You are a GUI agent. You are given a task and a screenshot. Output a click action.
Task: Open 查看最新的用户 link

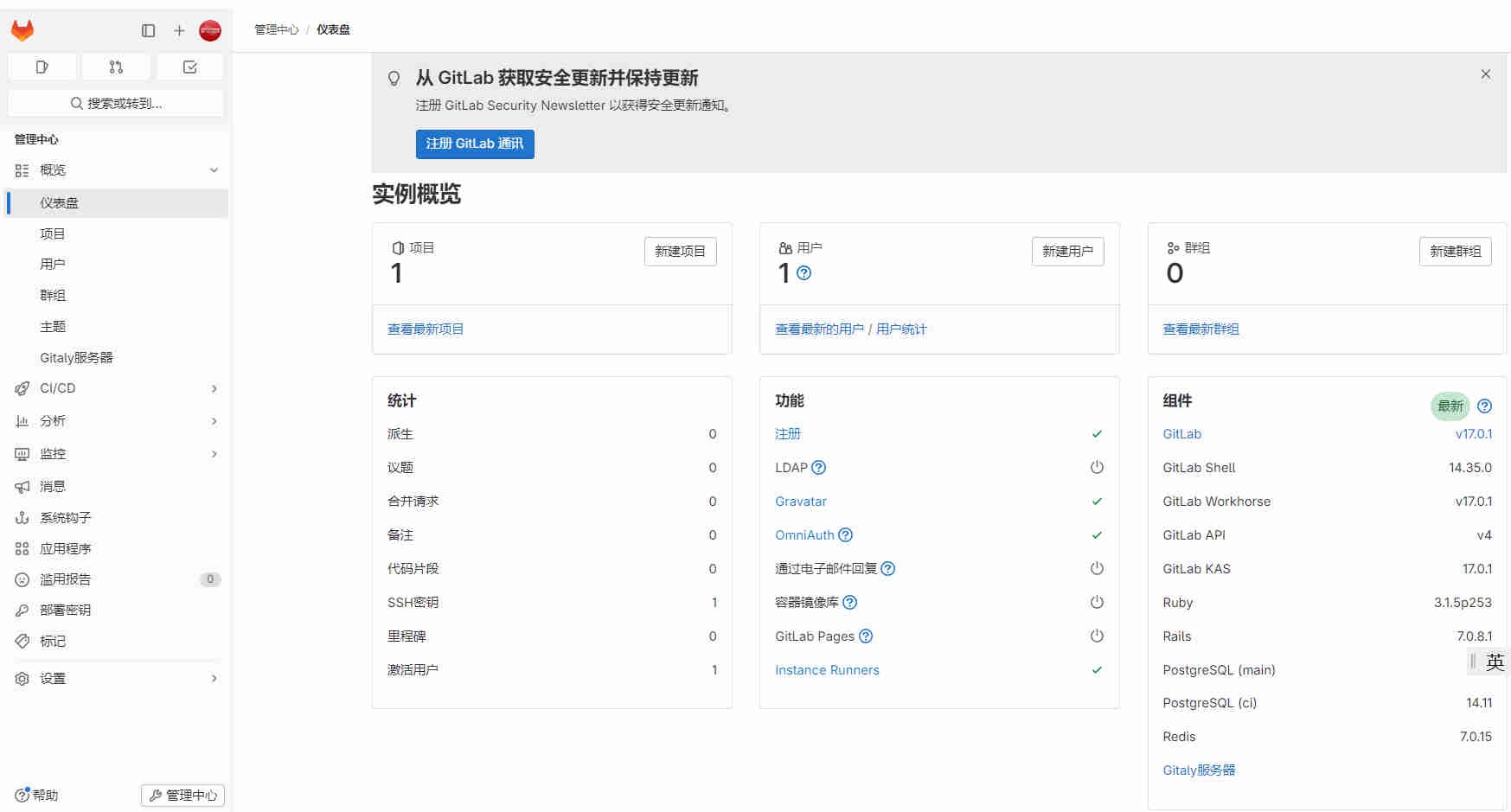pos(819,329)
